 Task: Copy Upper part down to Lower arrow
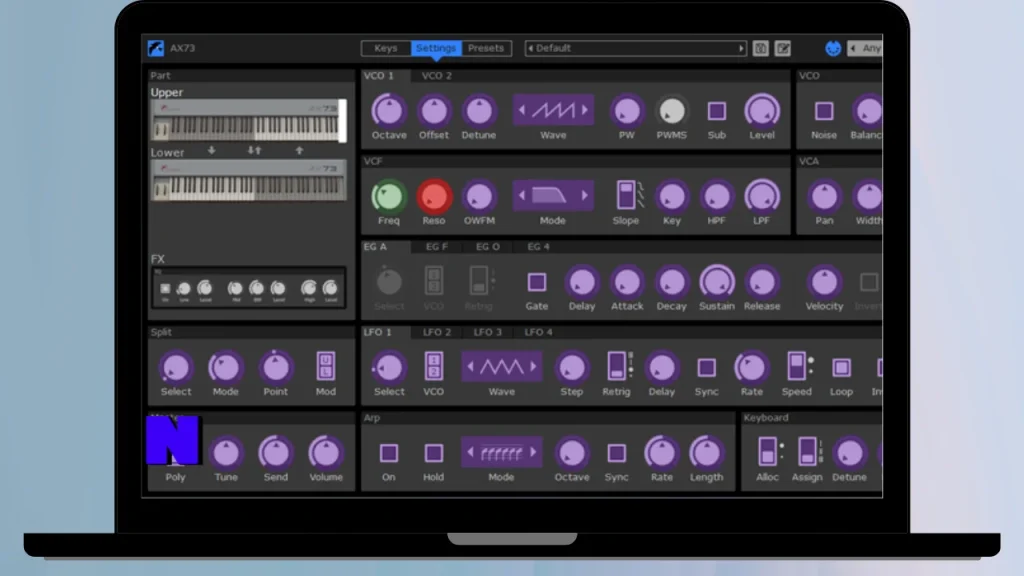pos(212,150)
